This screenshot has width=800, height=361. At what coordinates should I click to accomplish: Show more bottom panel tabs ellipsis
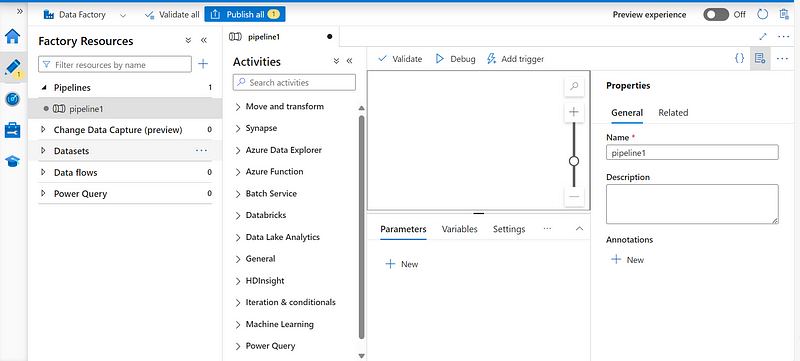point(547,229)
